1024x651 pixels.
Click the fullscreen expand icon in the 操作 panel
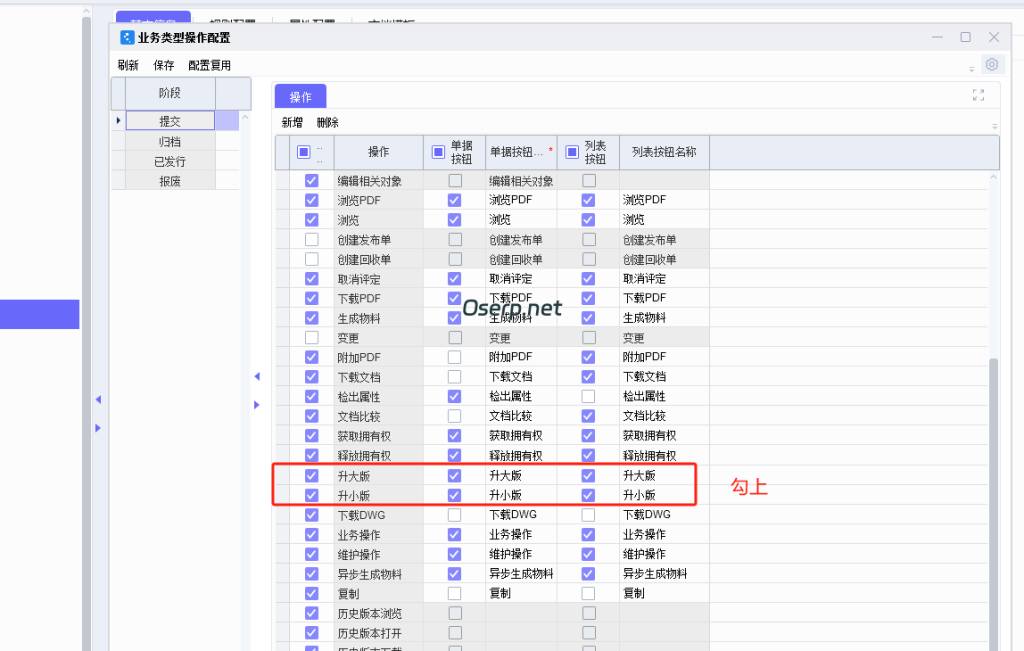[x=978, y=95]
